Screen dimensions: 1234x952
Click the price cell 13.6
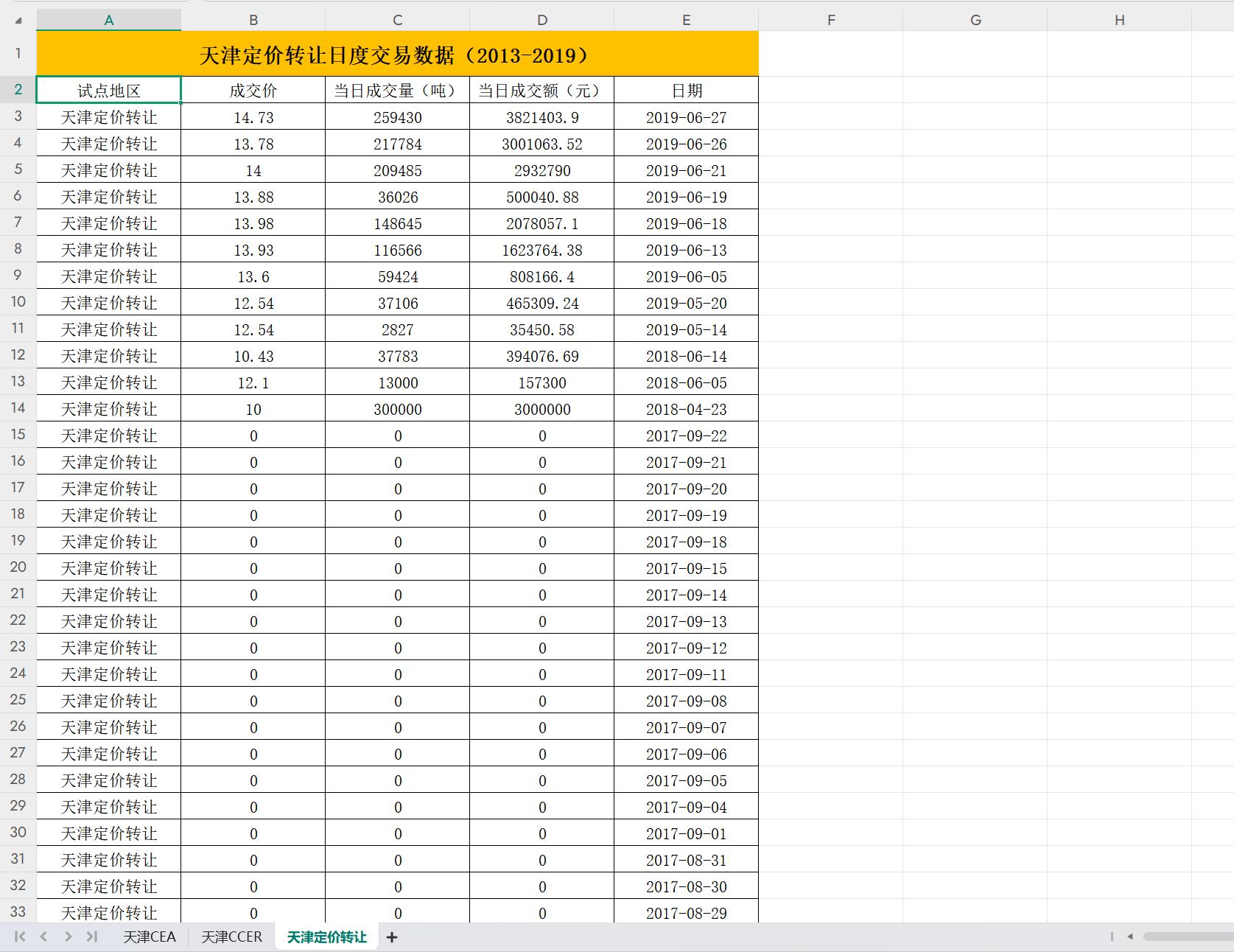click(x=253, y=276)
